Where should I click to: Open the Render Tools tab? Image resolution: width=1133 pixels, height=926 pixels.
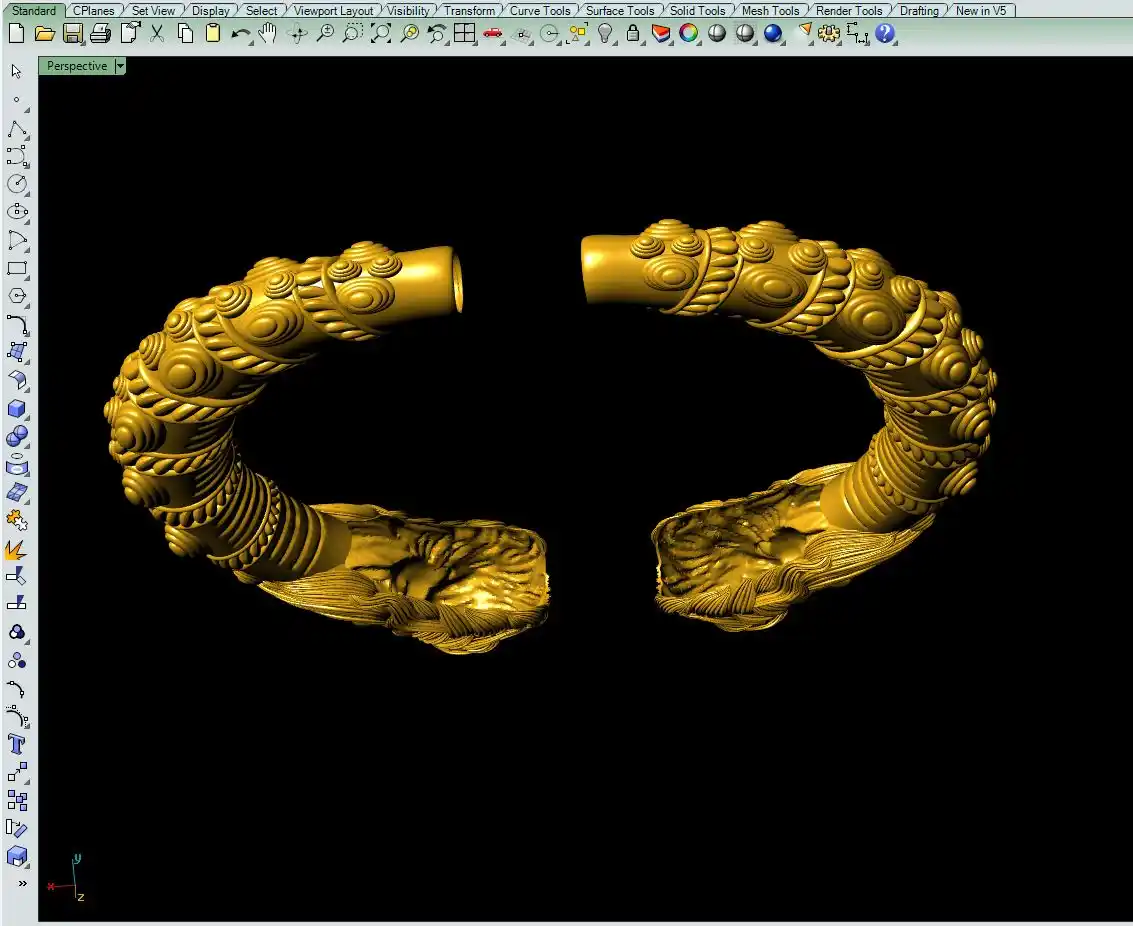tap(848, 11)
